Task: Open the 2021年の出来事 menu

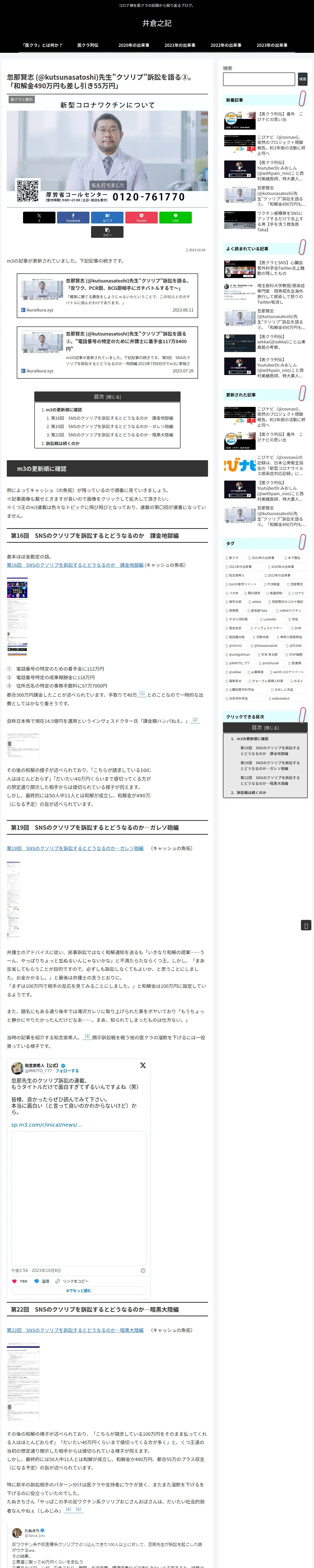Action: pyautogui.click(x=180, y=45)
